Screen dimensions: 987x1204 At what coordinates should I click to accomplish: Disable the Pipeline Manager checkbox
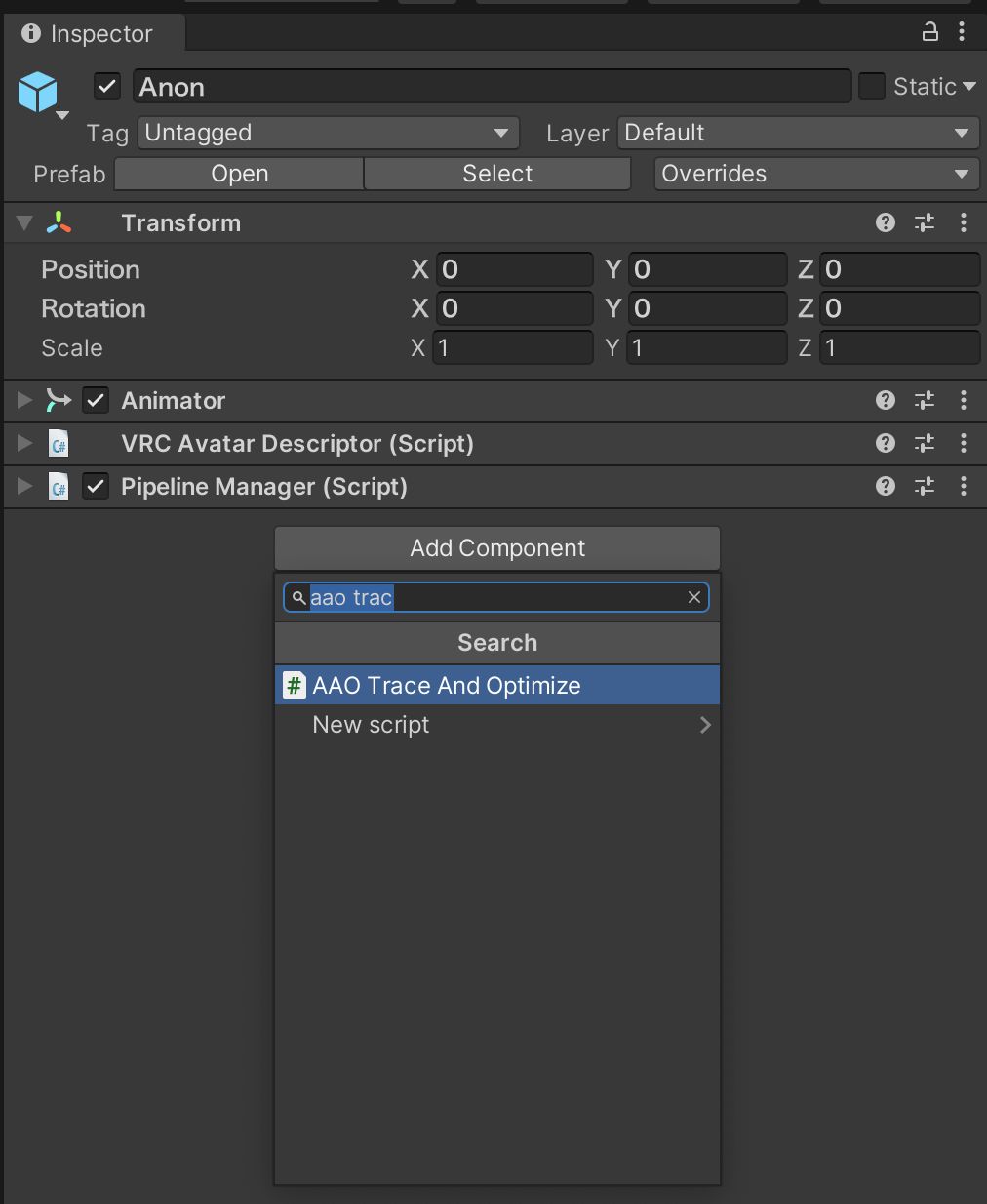point(96,486)
